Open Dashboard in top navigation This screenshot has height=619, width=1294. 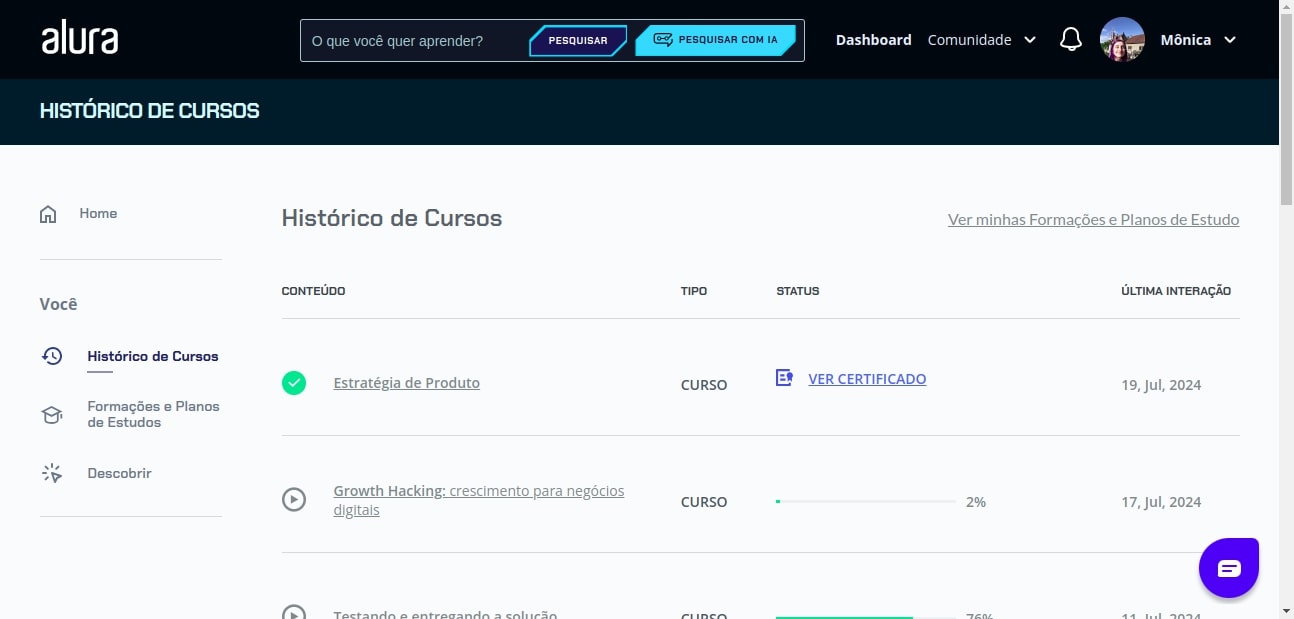point(873,40)
